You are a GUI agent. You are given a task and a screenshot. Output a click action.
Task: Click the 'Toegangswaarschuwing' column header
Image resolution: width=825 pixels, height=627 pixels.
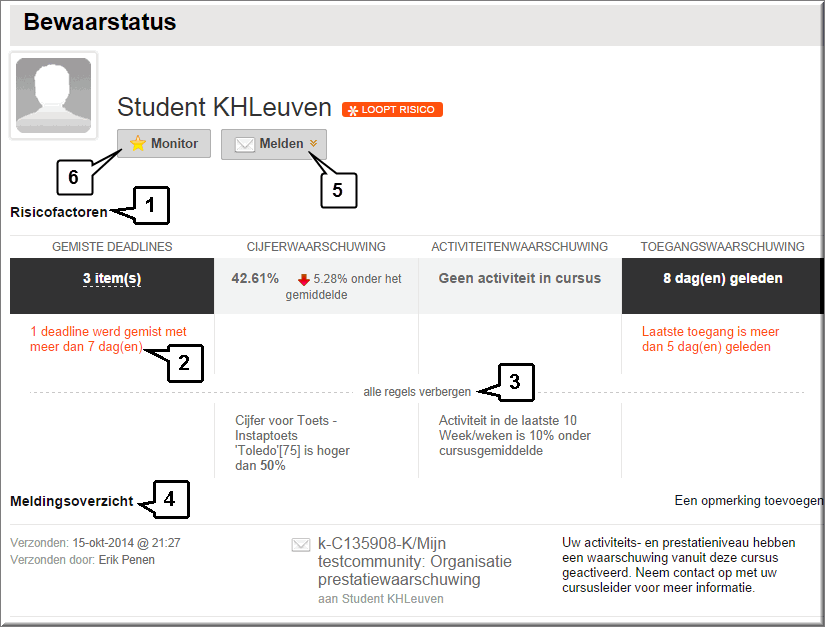[x=722, y=246]
